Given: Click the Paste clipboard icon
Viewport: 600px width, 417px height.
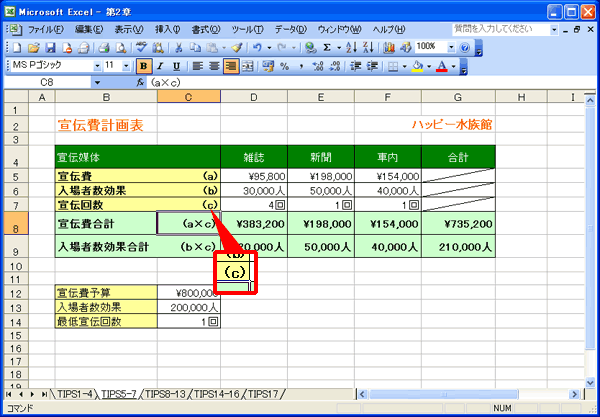Looking at the screenshot, I should 212,47.
